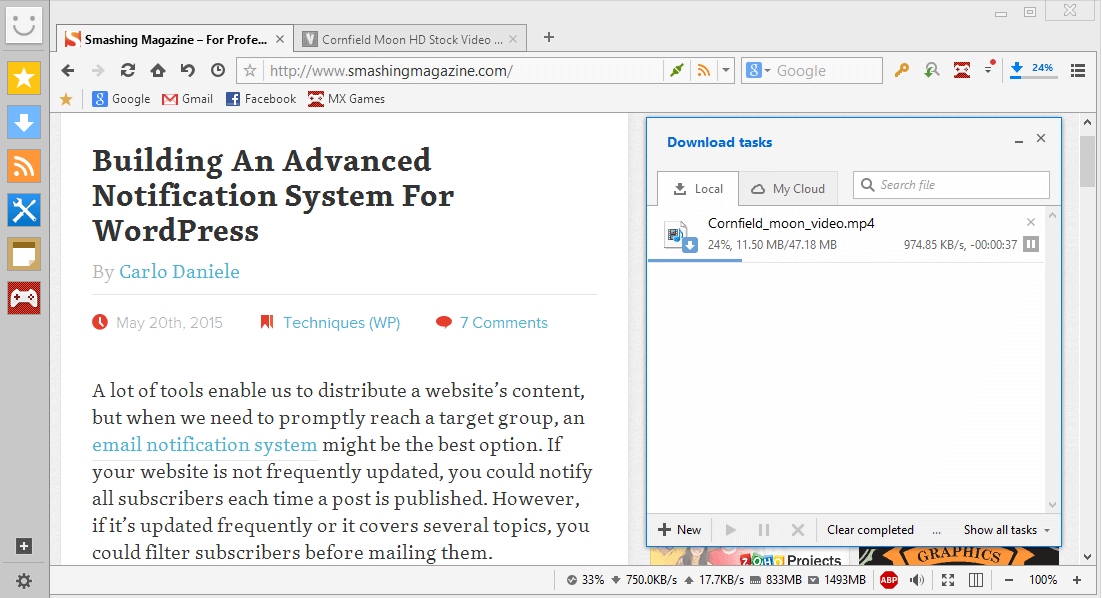The width and height of the screenshot is (1102, 598).
Task: Open browsing history via clock icon
Action: tap(217, 70)
